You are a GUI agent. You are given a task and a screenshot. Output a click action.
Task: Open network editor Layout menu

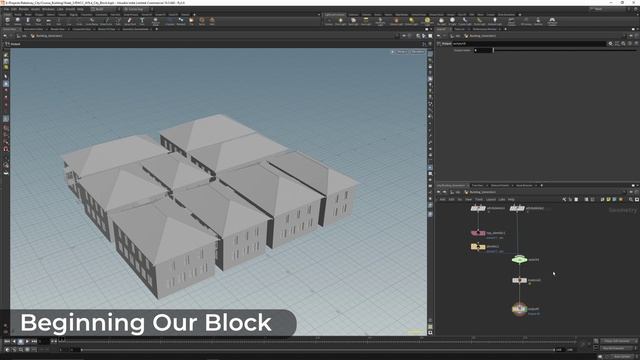[491, 199]
